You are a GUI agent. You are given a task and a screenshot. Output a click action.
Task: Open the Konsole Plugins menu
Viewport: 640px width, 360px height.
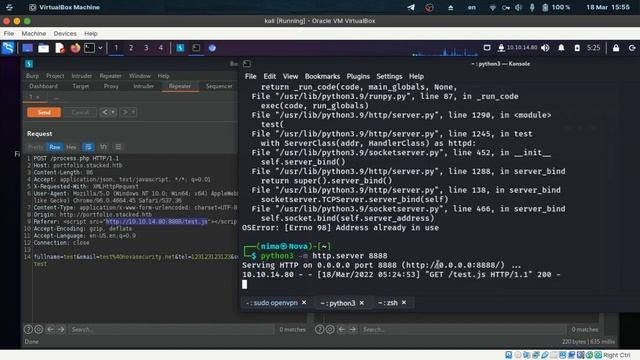tap(358, 76)
